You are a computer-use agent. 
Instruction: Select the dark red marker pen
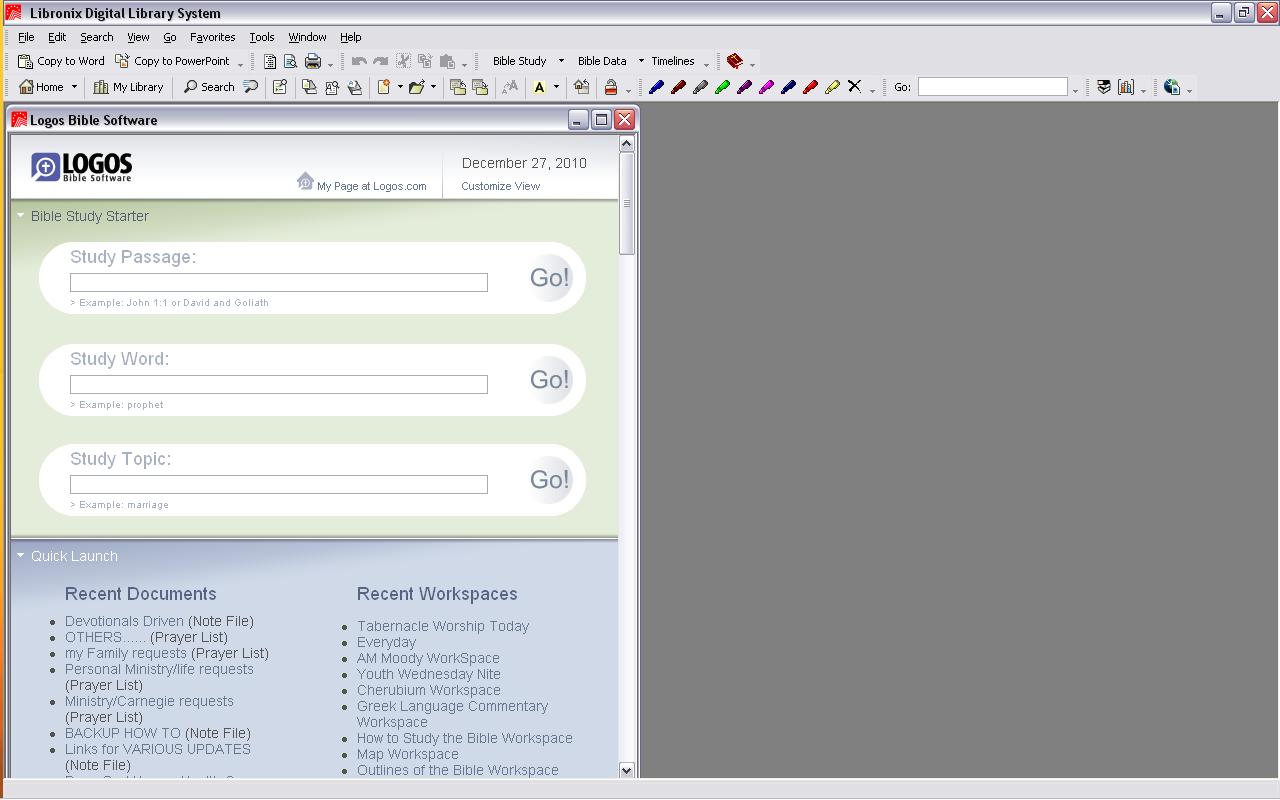[x=678, y=87]
